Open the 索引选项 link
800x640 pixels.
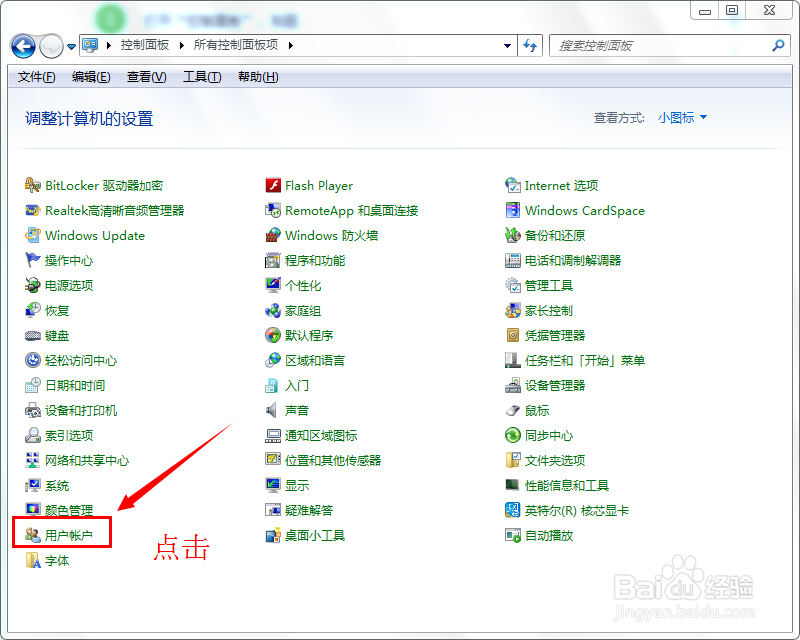coord(69,435)
